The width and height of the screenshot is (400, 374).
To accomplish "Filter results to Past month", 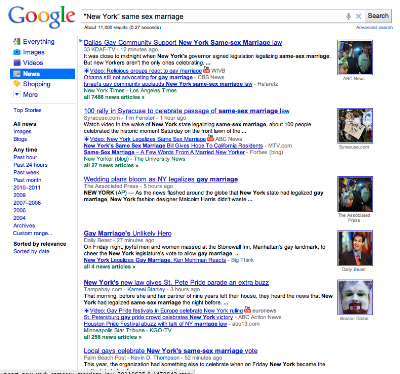I will pyautogui.click(x=27, y=180).
